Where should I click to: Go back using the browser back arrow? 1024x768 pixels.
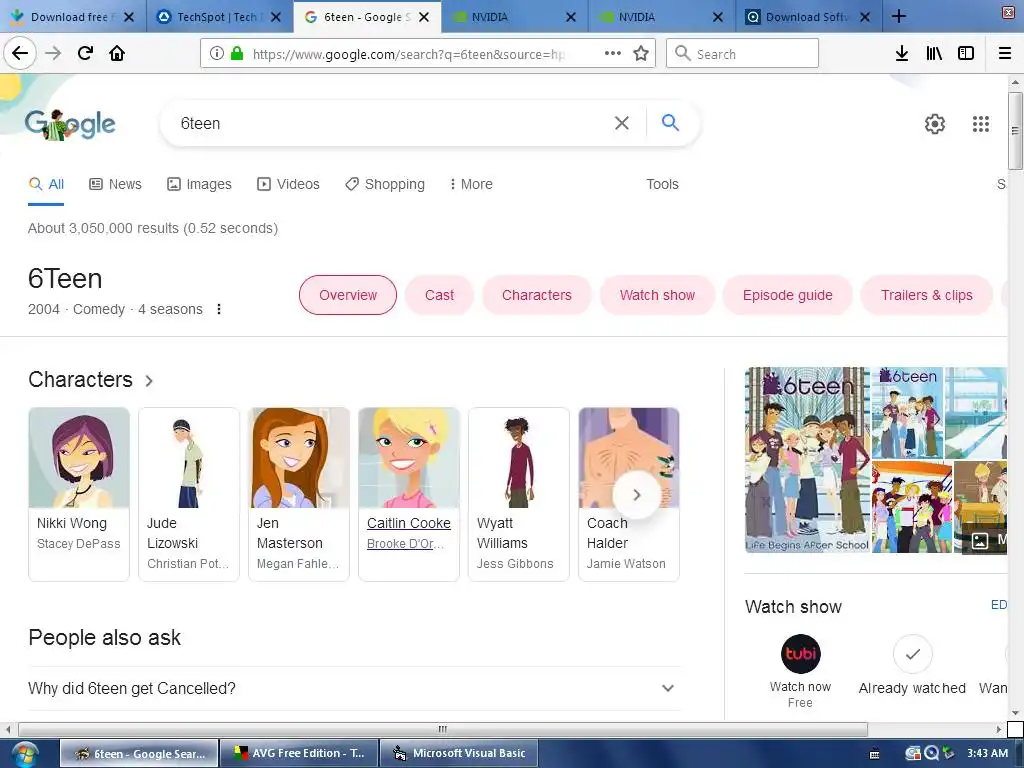point(20,53)
